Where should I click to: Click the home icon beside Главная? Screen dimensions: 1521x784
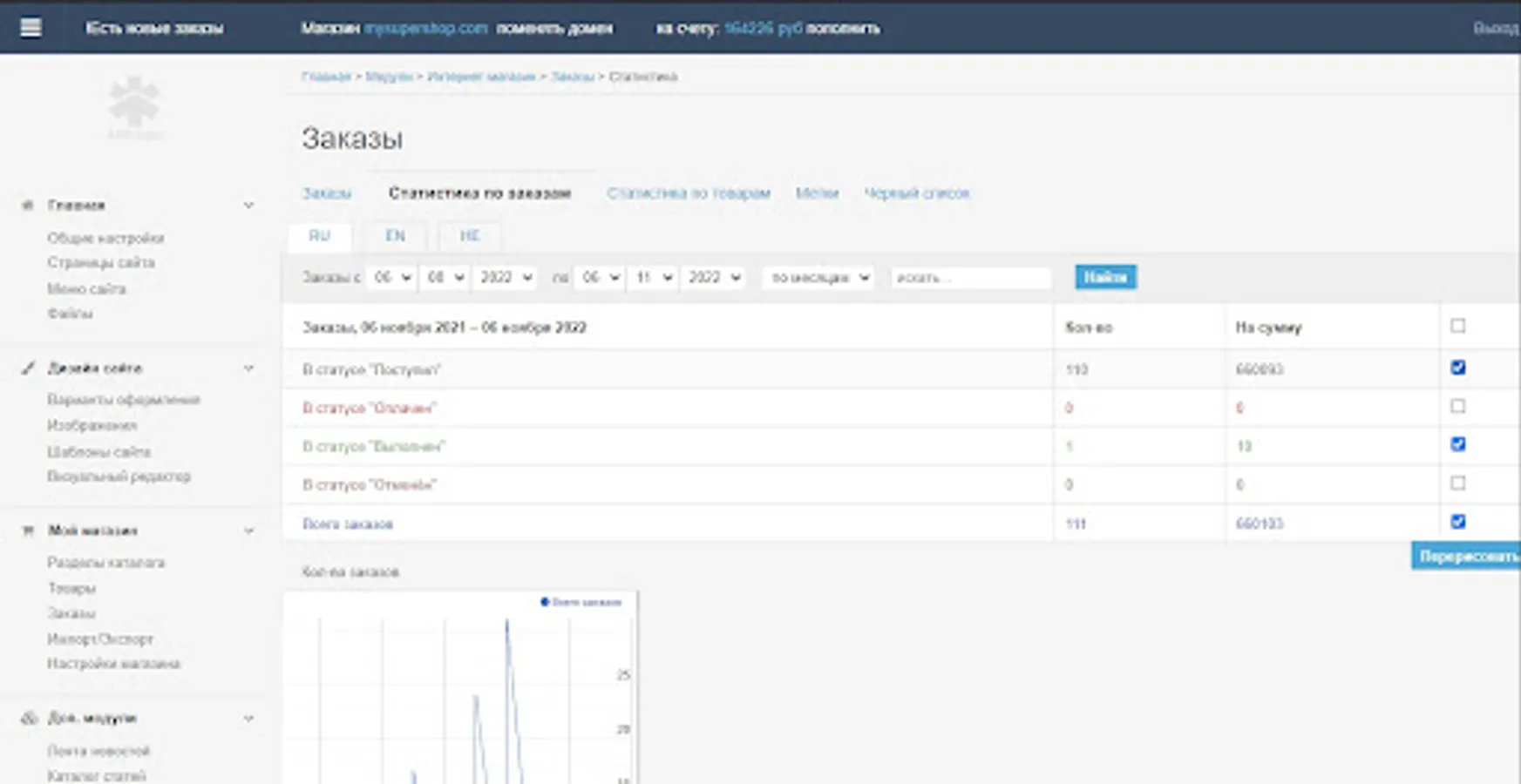point(28,206)
